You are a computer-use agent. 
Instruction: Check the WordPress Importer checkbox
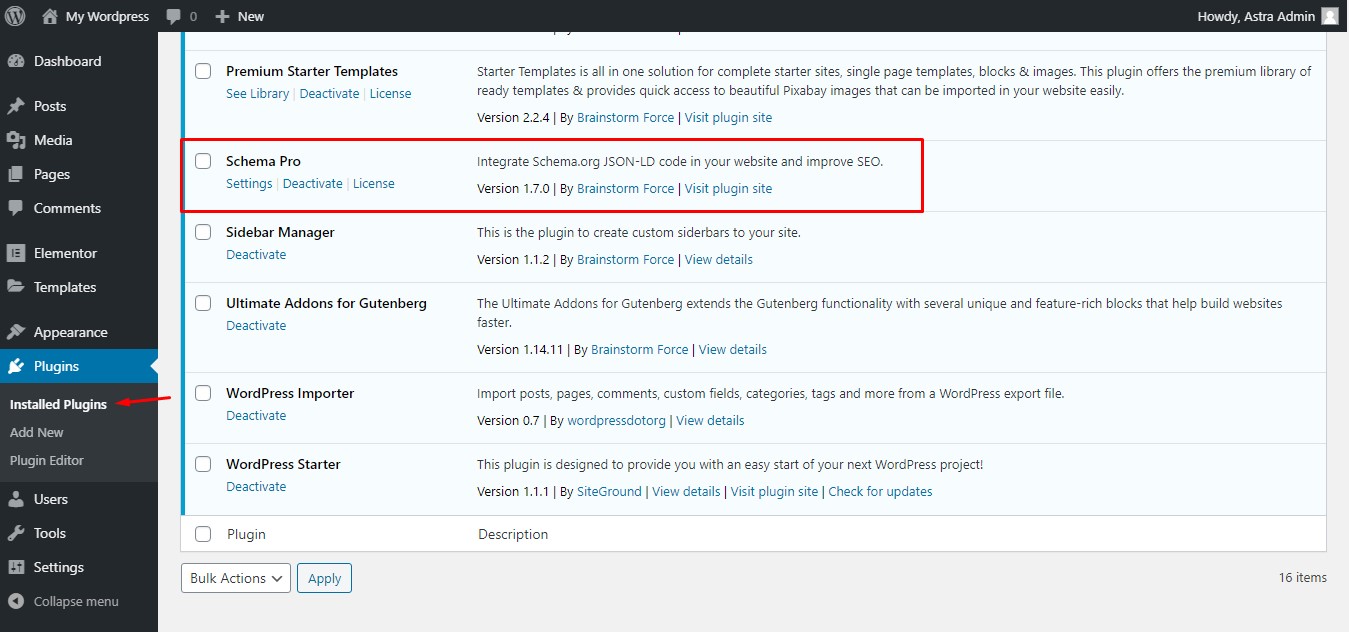[x=203, y=393]
